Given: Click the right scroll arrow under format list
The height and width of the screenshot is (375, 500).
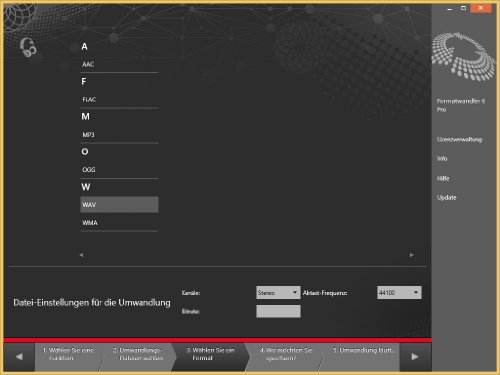Looking at the screenshot, I should pos(412,255).
